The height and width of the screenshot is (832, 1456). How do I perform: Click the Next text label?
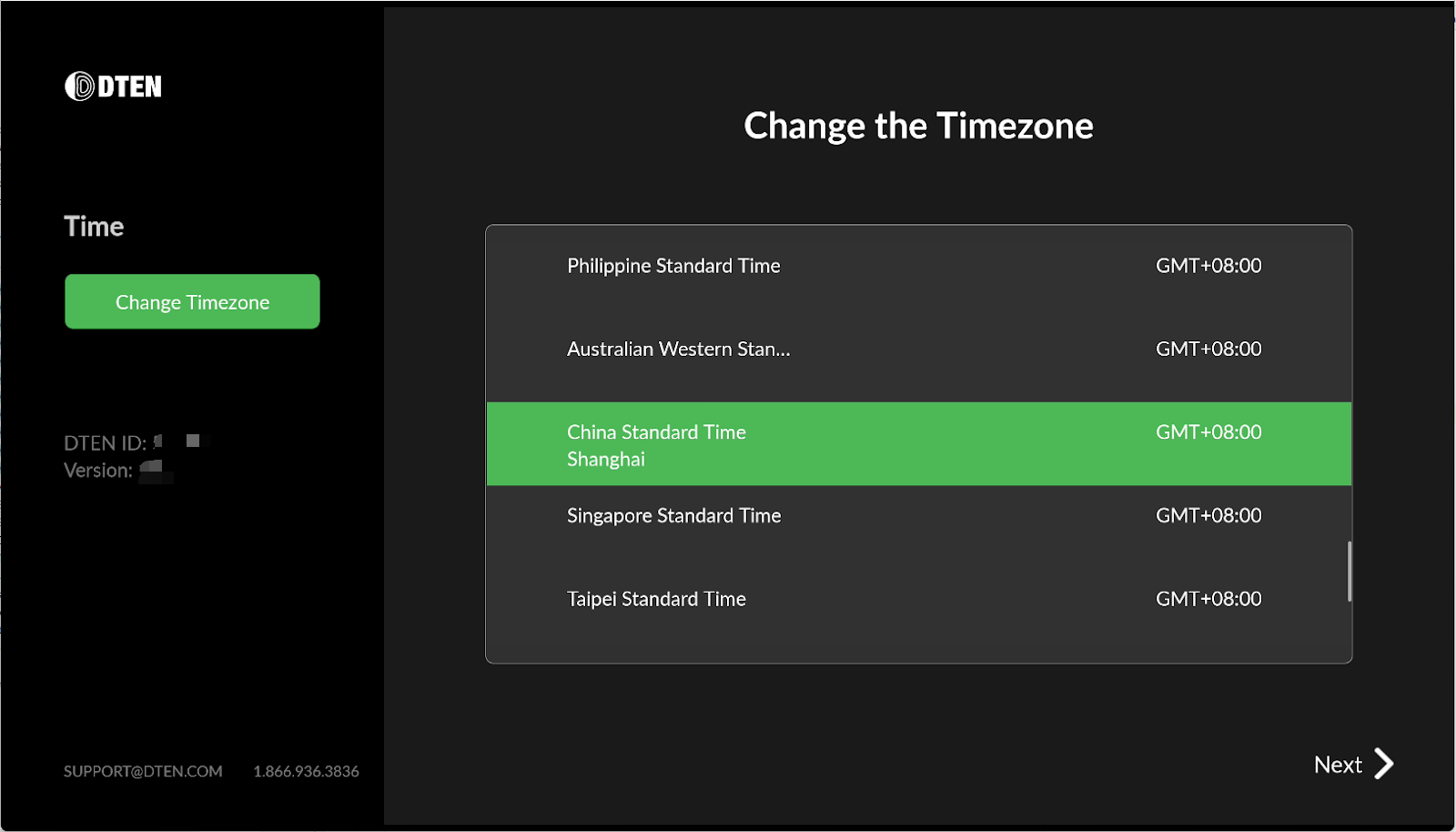click(x=1338, y=765)
